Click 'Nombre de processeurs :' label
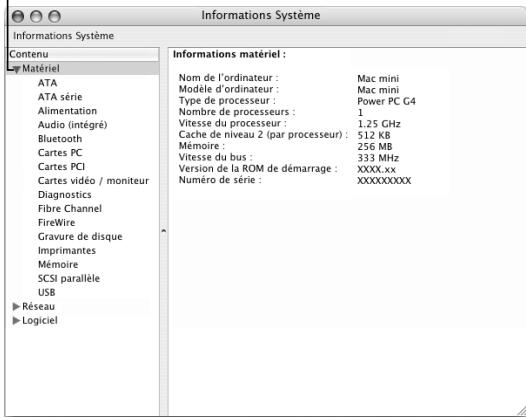Viewport: 526px width, 420px height. [237, 112]
